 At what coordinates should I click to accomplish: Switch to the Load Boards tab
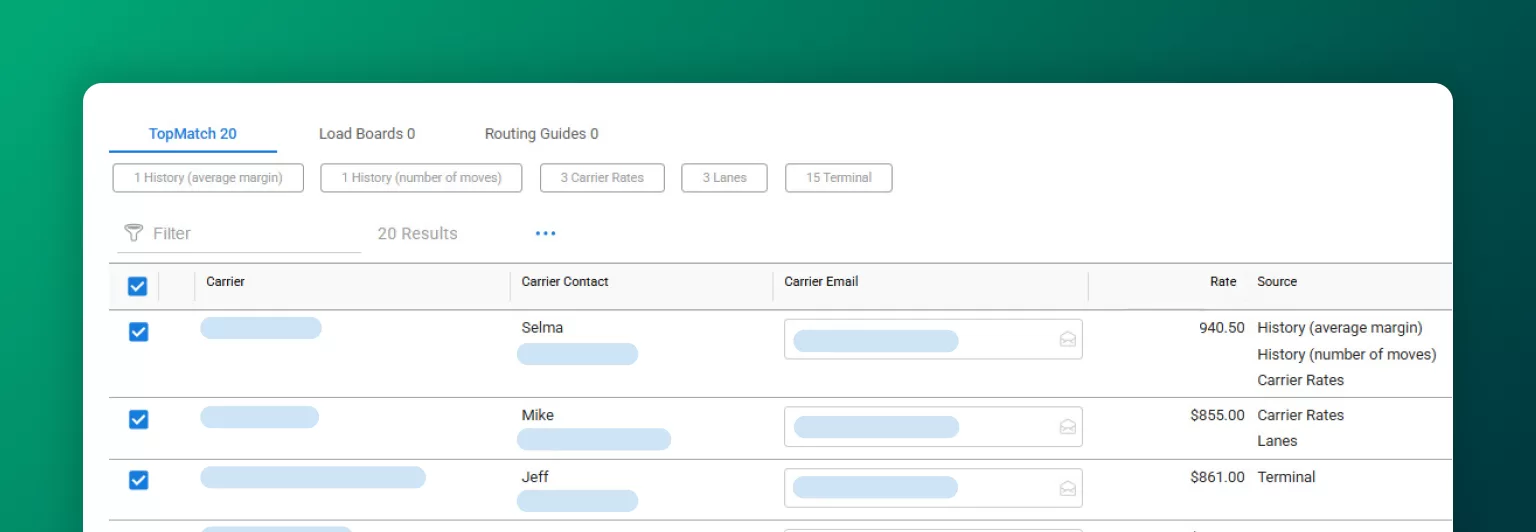366,134
